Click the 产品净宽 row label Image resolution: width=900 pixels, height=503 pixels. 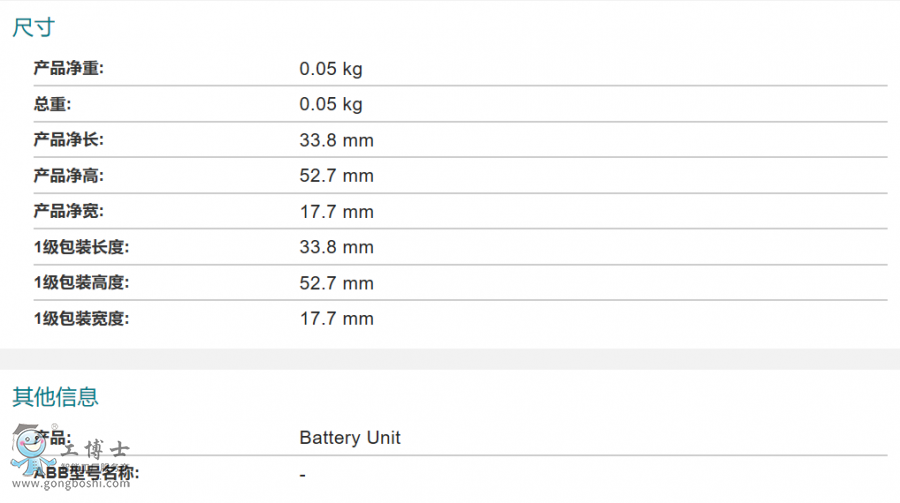pos(68,211)
